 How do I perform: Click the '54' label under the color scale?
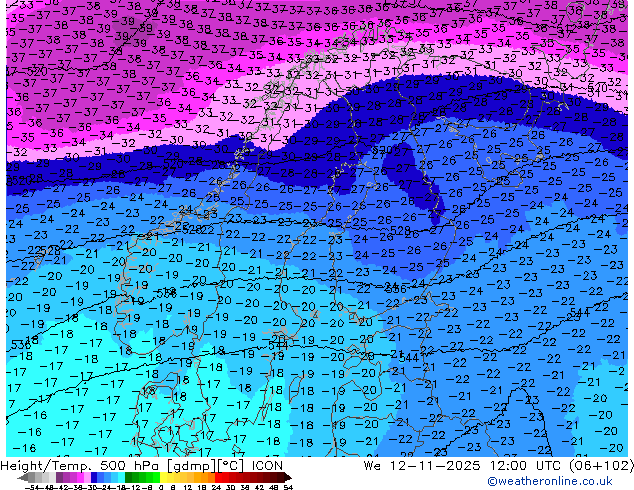288,488
